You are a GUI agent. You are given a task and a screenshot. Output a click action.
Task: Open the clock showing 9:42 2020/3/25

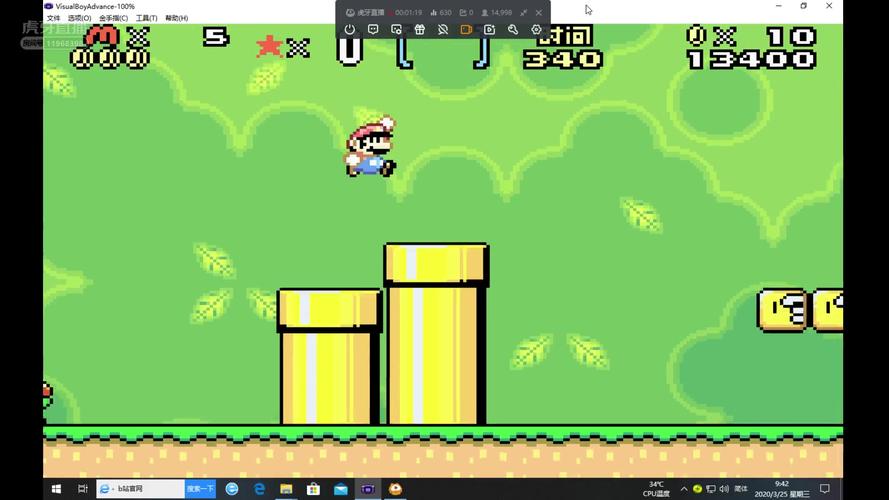click(782, 489)
